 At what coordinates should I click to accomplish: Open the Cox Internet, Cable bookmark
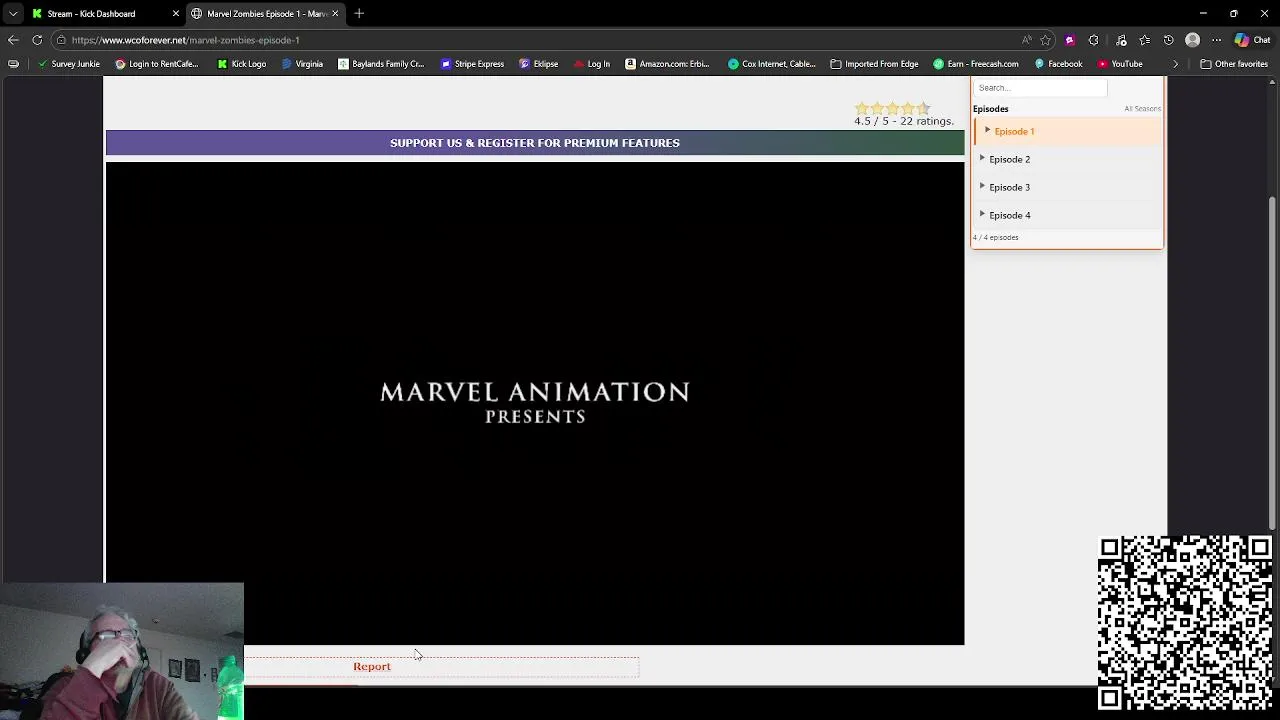[772, 64]
